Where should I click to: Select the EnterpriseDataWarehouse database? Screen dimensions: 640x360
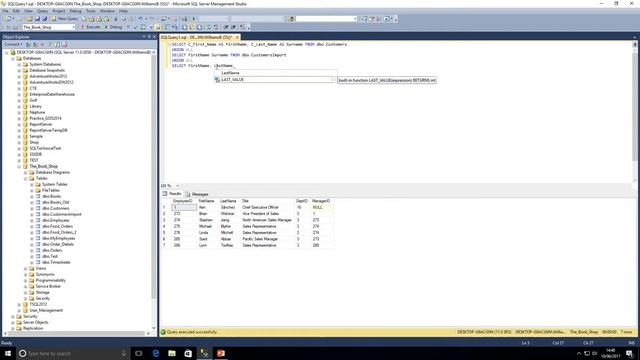click(52, 94)
